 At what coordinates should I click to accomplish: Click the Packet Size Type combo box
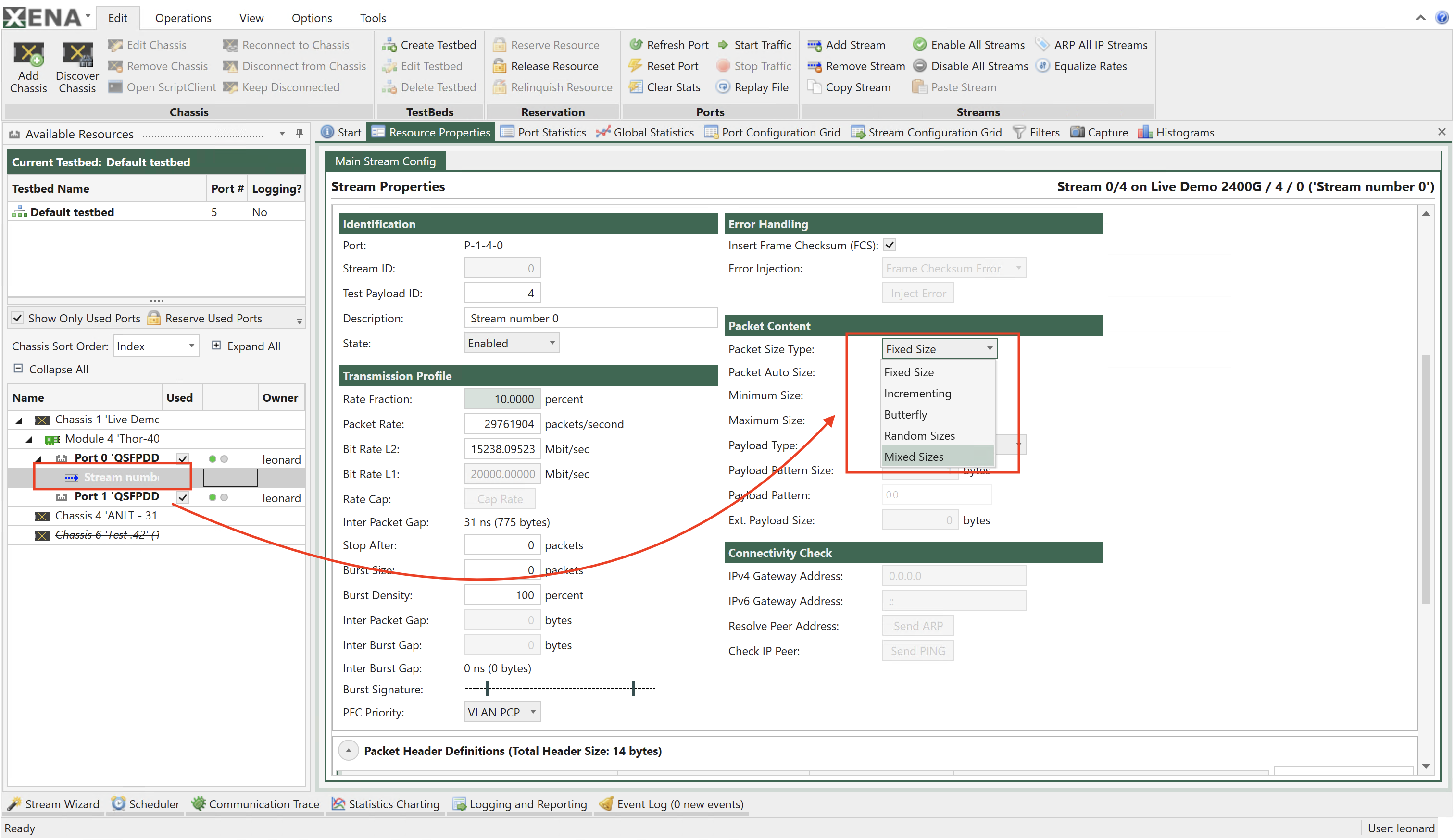940,349
